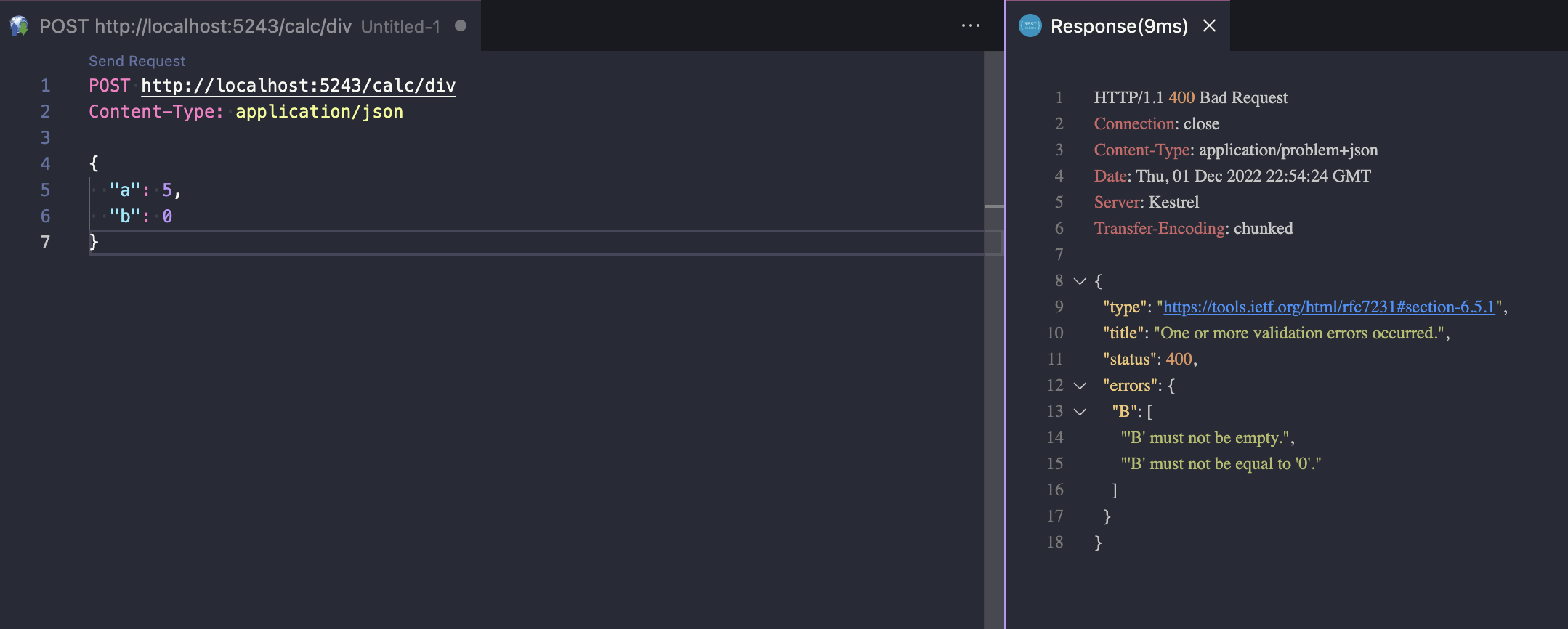
Task: Open the POST http://localhost:5243/calc/div editor tab
Action: 240,26
